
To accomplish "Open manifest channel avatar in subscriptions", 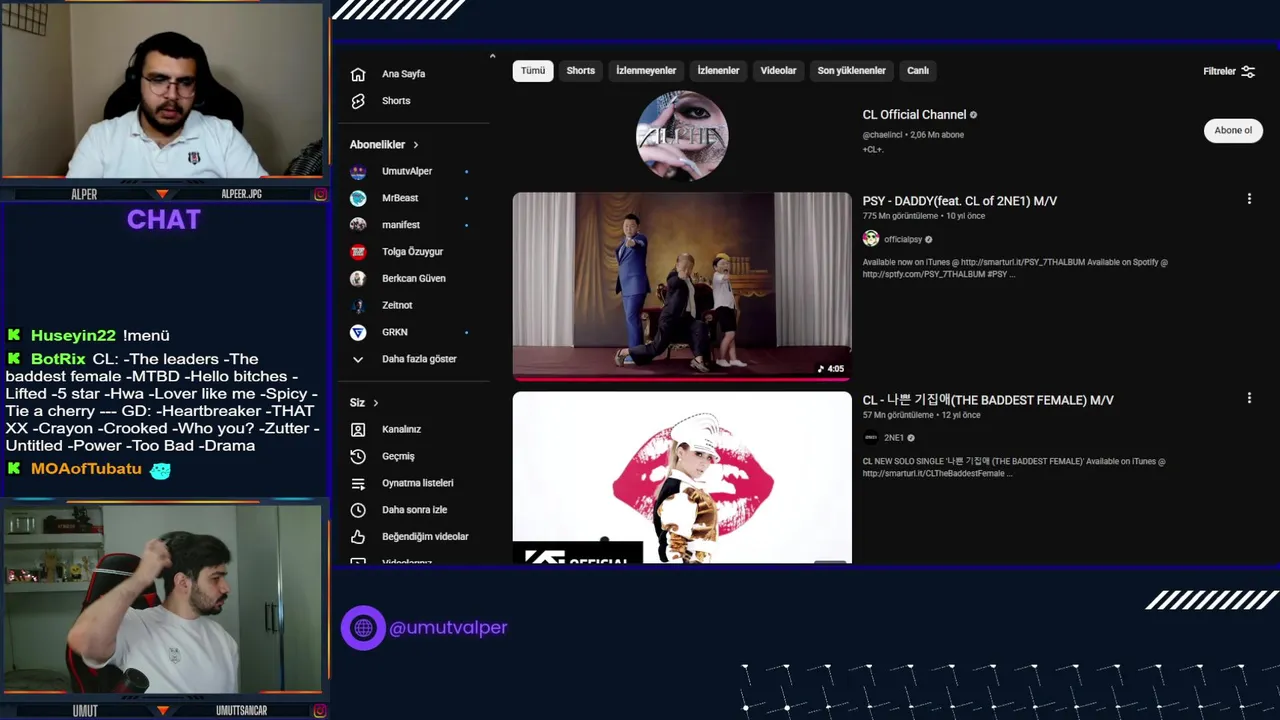I will (x=358, y=225).
